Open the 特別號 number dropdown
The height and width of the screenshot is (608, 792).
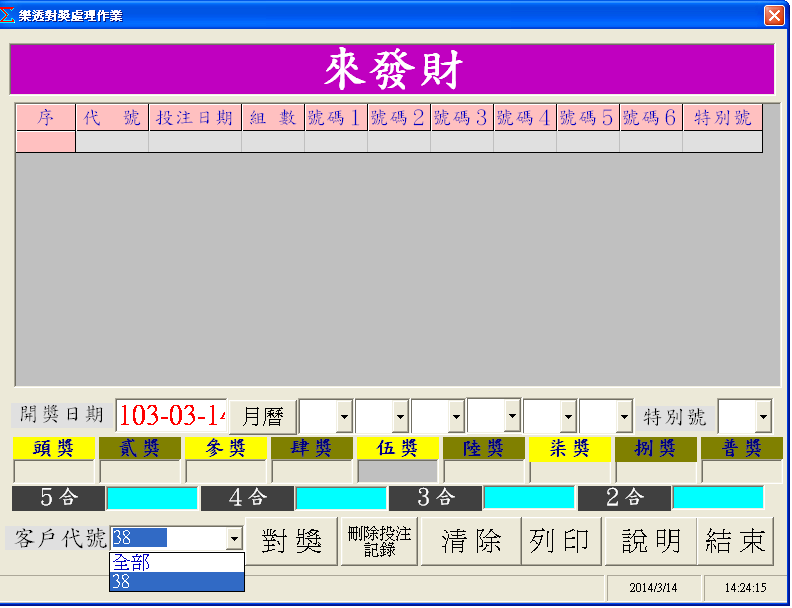763,417
